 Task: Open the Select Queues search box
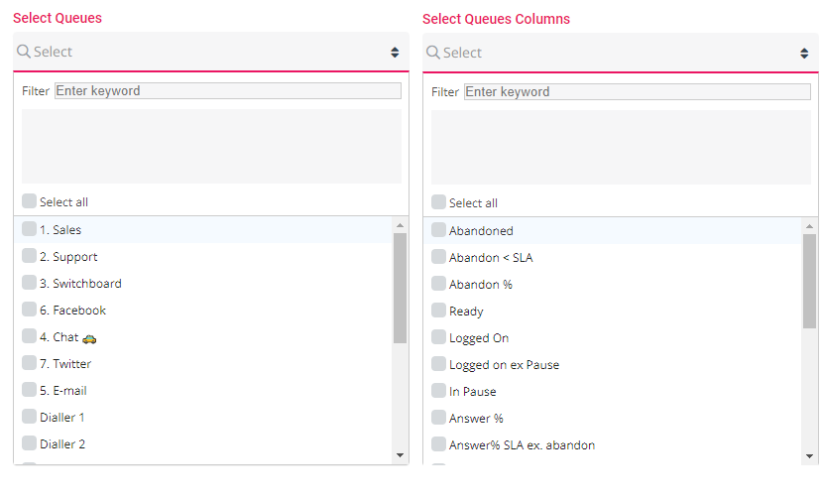[200, 52]
